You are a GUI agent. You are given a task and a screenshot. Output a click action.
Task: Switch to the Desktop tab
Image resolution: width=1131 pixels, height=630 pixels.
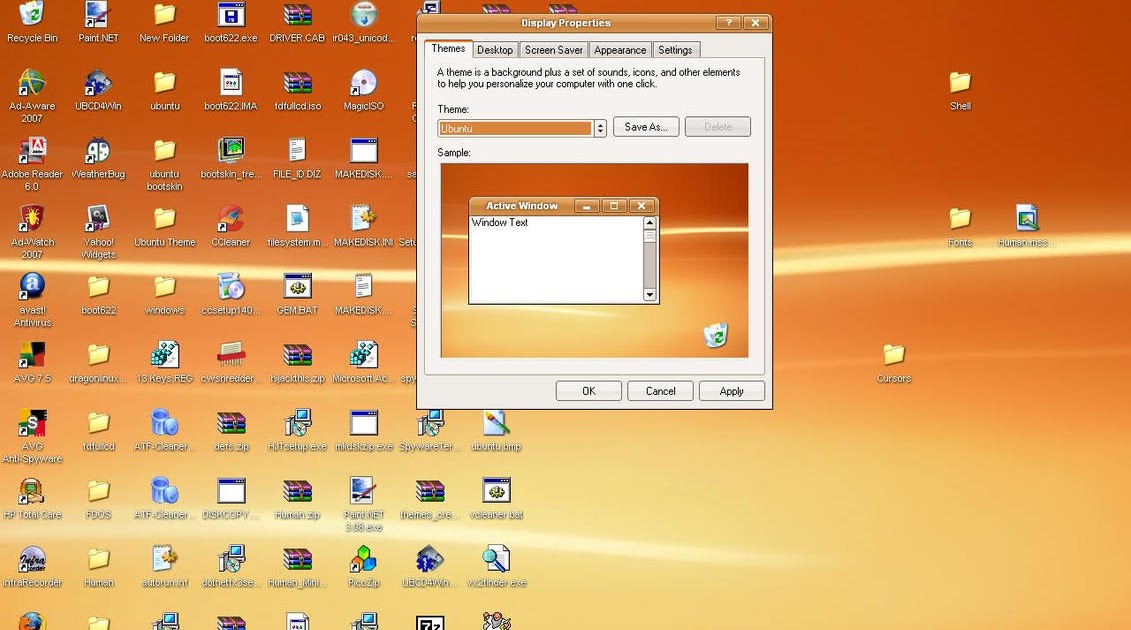pos(495,50)
